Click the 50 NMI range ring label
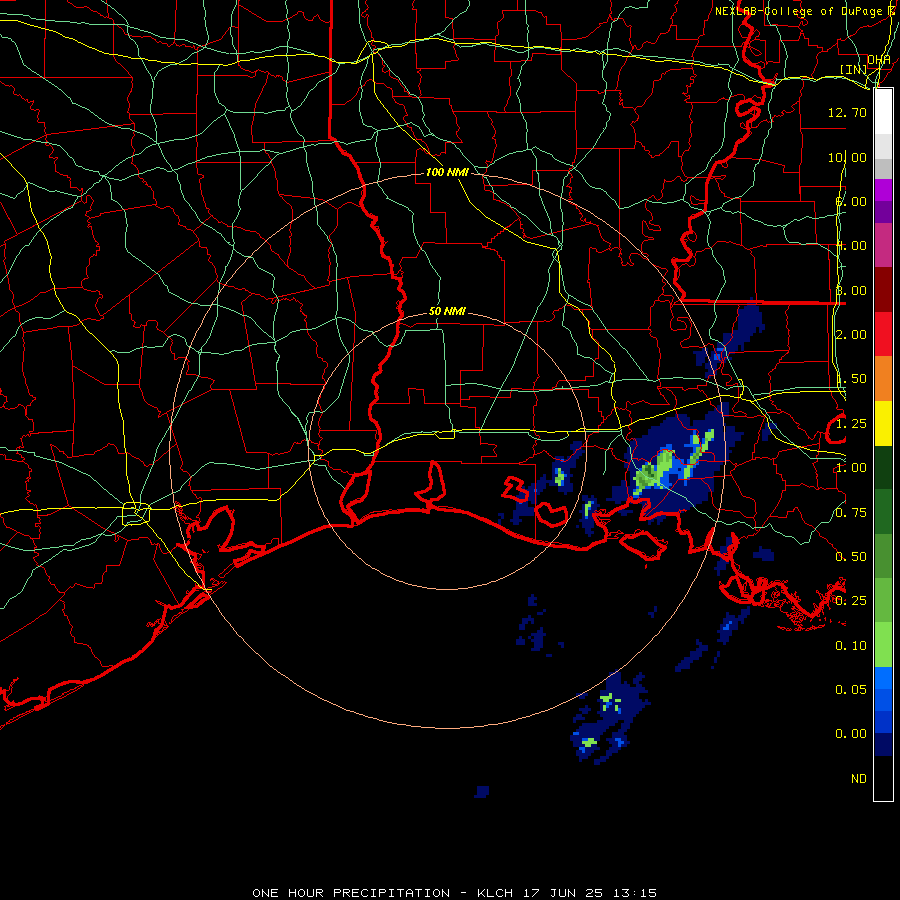900x900 pixels. pos(447,312)
